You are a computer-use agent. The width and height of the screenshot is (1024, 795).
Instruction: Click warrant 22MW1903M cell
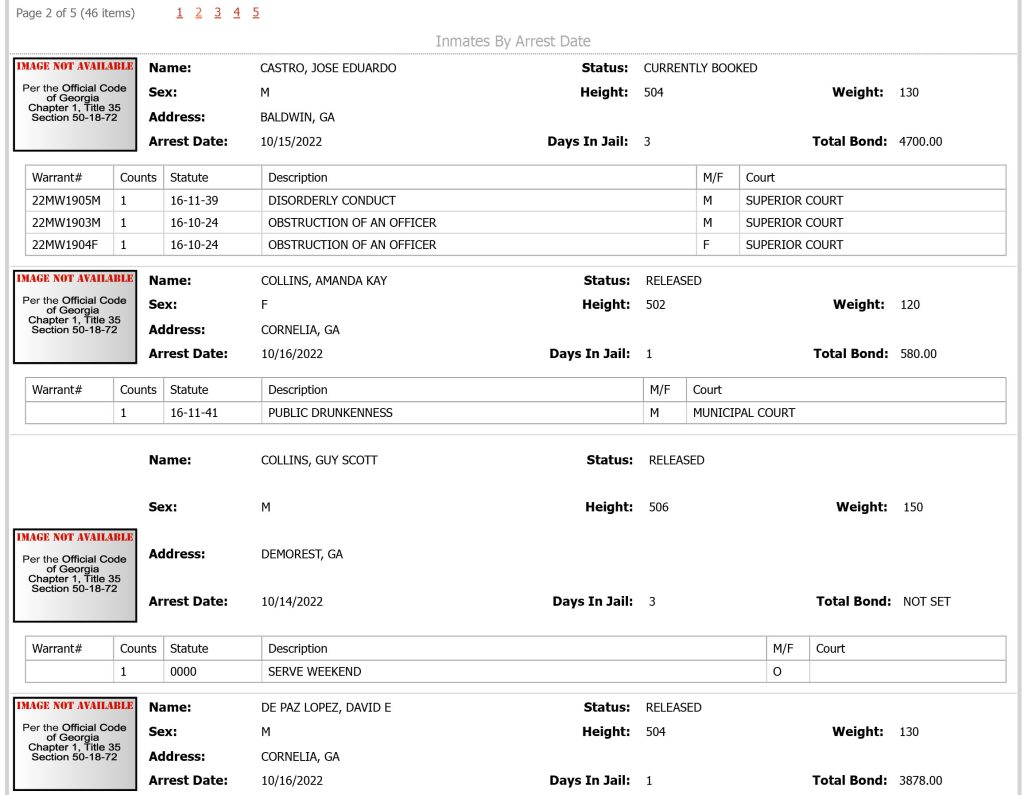coord(69,223)
